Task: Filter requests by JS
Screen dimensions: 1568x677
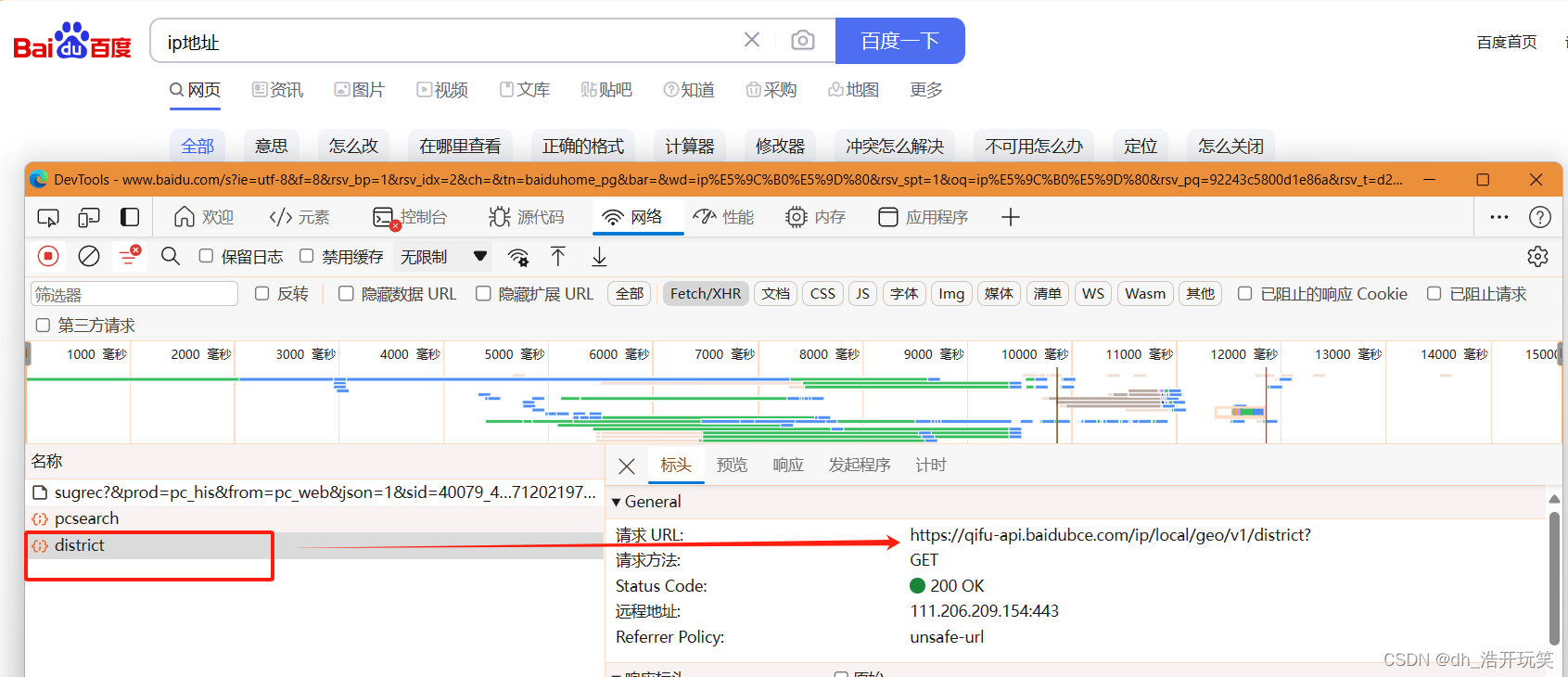Action: click(862, 294)
